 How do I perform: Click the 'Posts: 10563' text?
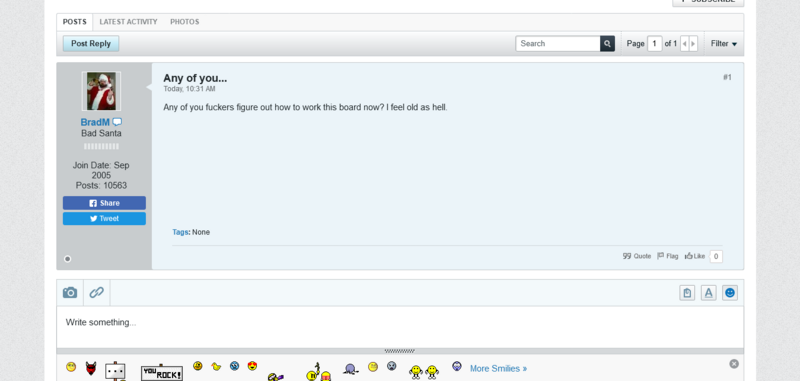click(x=101, y=186)
